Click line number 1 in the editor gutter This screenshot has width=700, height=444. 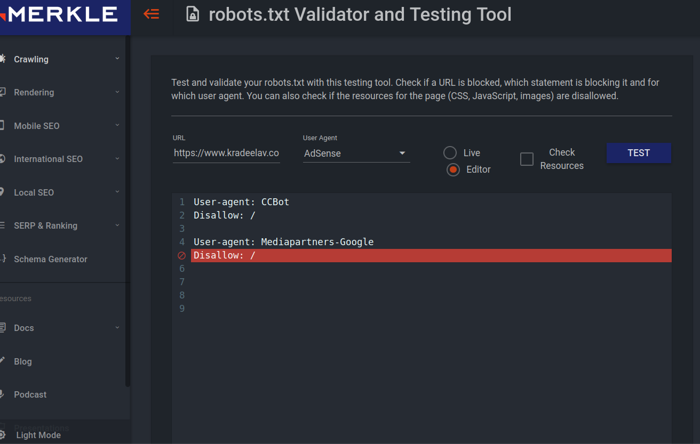pos(182,202)
